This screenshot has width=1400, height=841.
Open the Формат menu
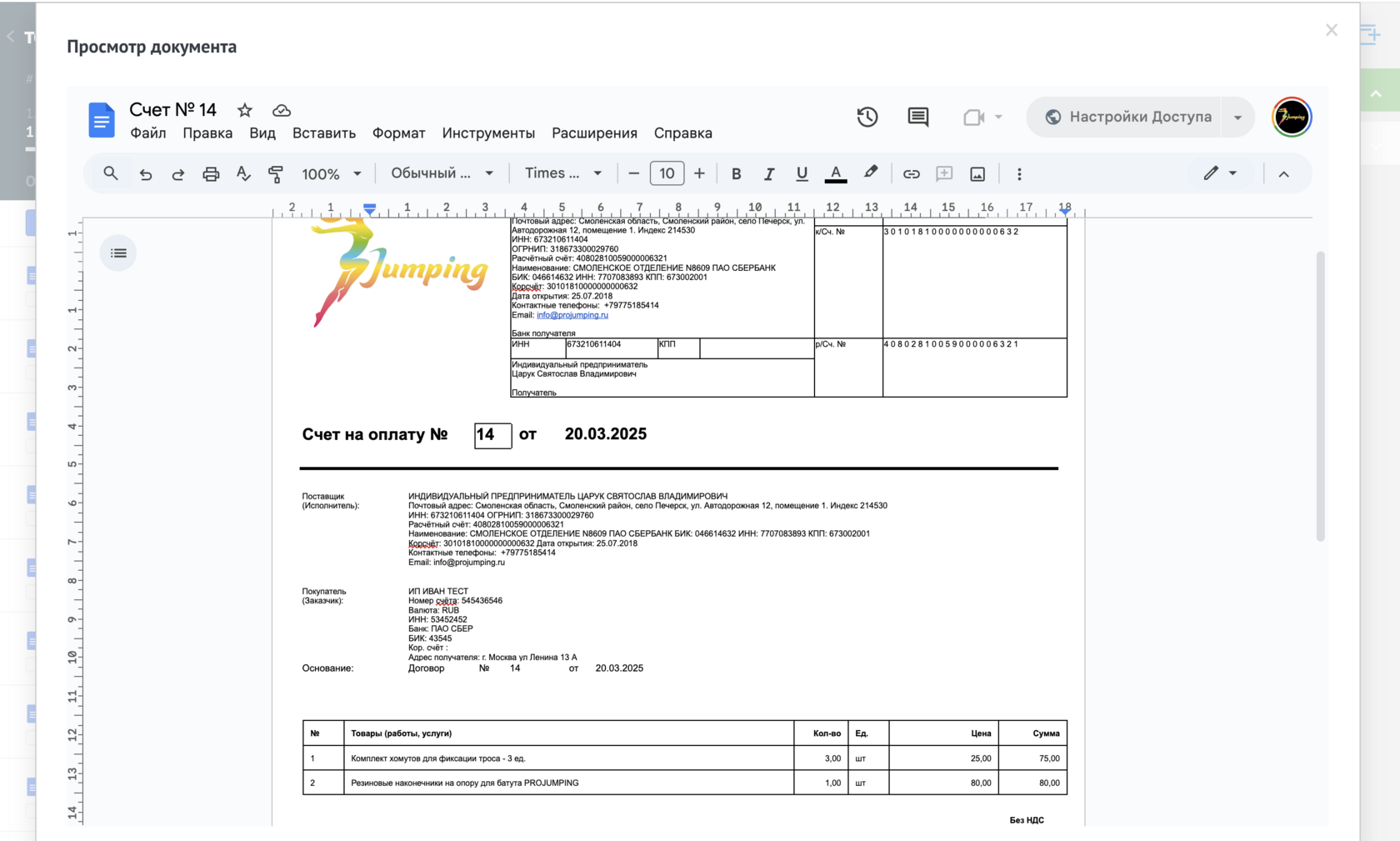[399, 133]
